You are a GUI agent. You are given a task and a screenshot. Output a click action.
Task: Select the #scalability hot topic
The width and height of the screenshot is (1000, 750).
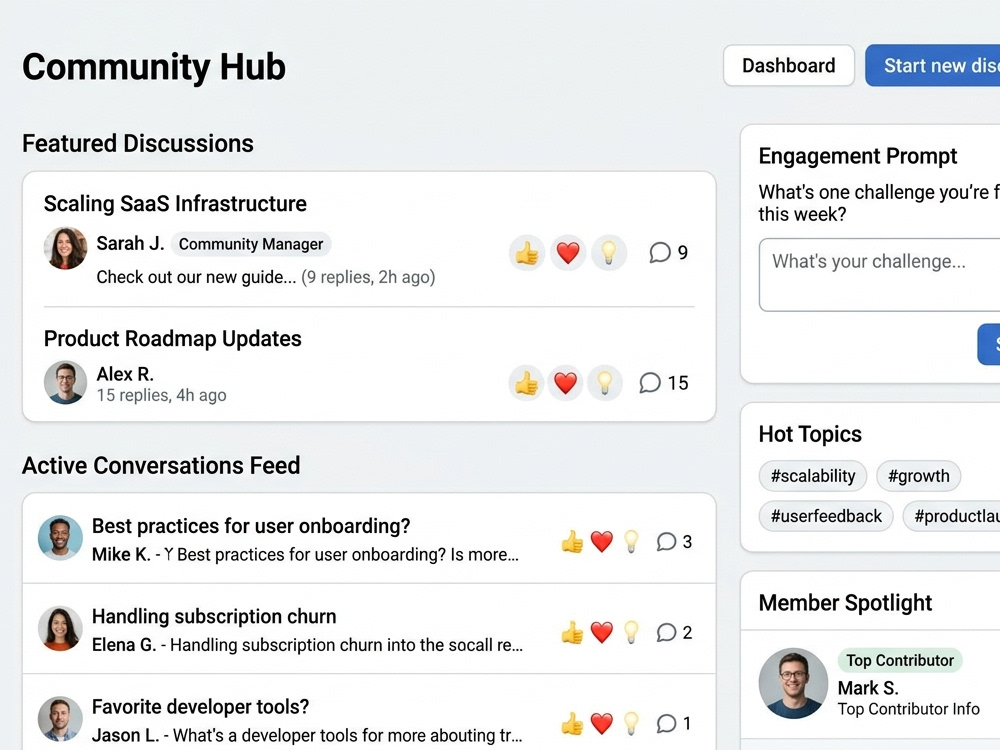pyautogui.click(x=812, y=476)
